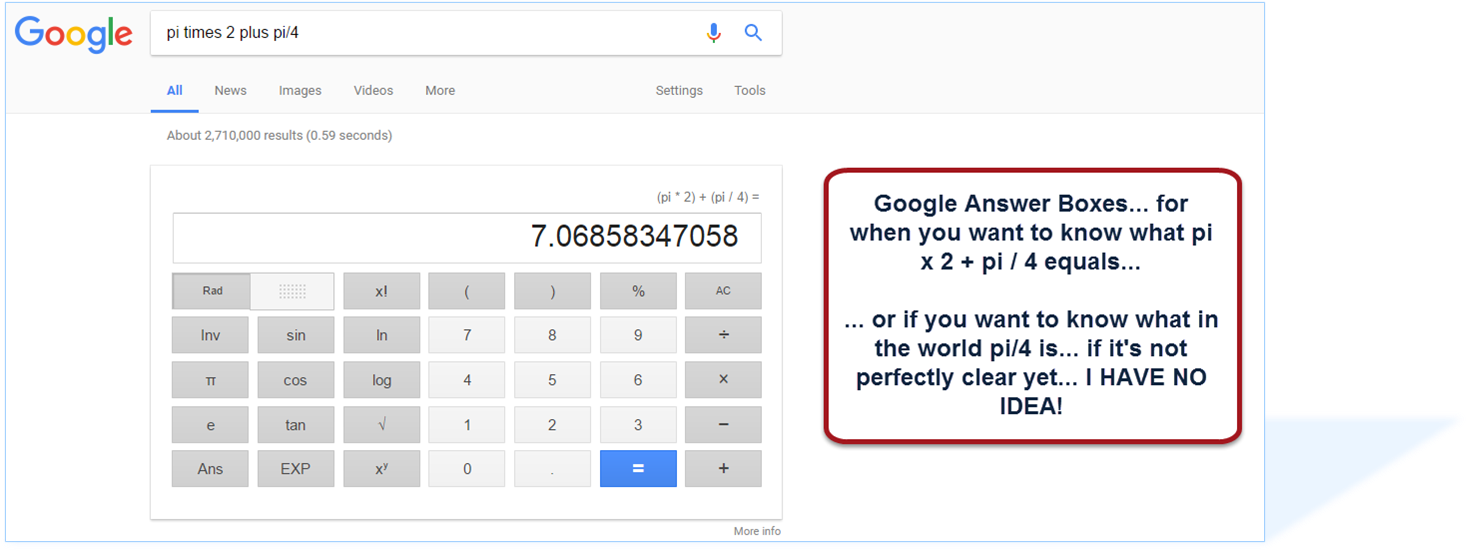Screen dimensions: 1466x550
Task: Click digit 2 on calculator
Action: point(552,424)
